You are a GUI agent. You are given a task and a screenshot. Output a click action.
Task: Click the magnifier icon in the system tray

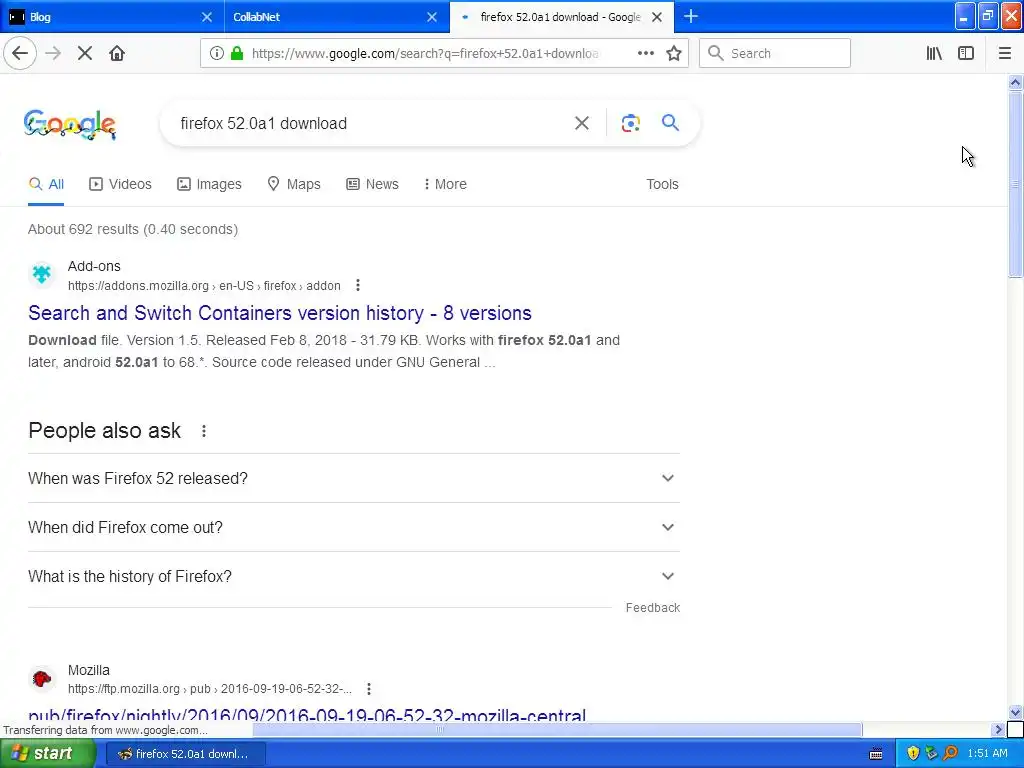[x=951, y=754]
